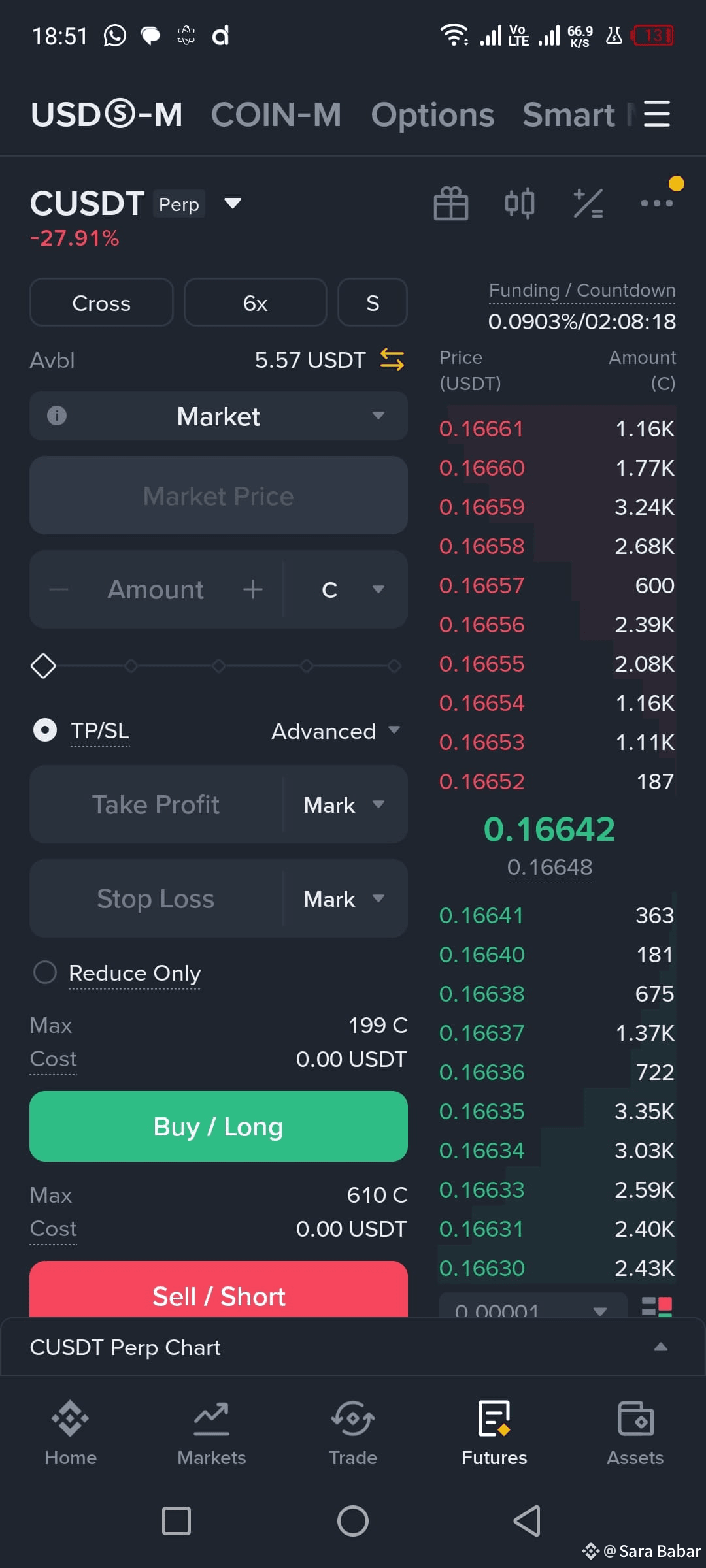Tap the Sell / Short button
The image size is (706, 1568).
point(218,1290)
